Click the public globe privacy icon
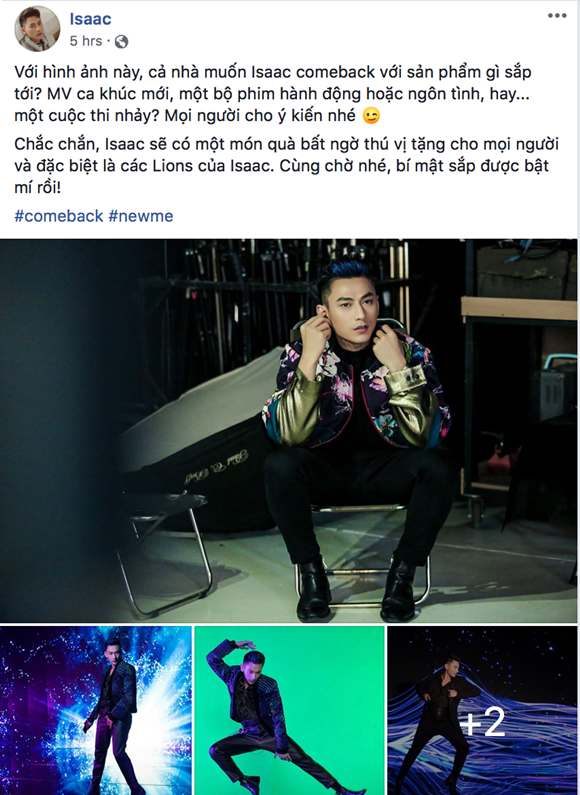Screen dimensions: 580x795 tap(121, 42)
